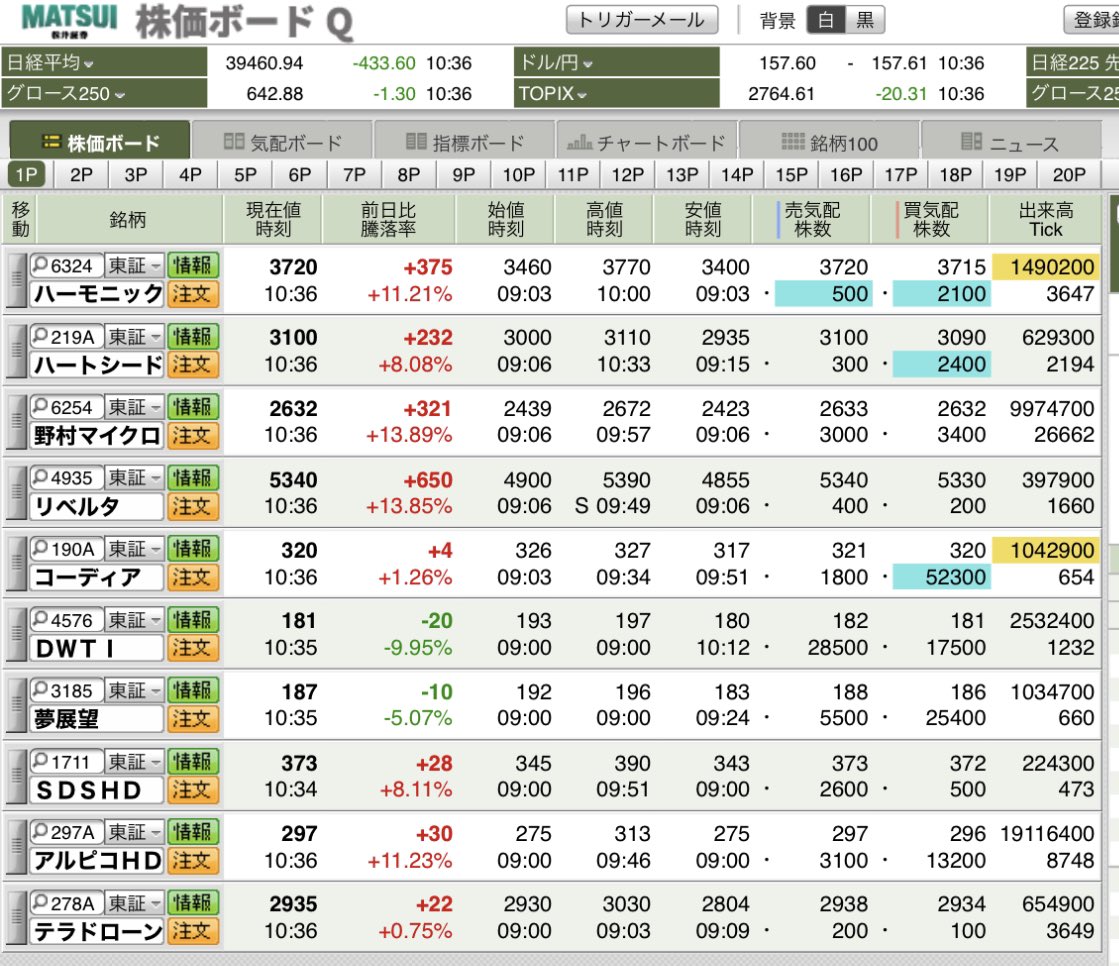The height and width of the screenshot is (966, 1119).
Task: Grab the move handle of ハートシード row
Action: pyautogui.click(x=16, y=350)
